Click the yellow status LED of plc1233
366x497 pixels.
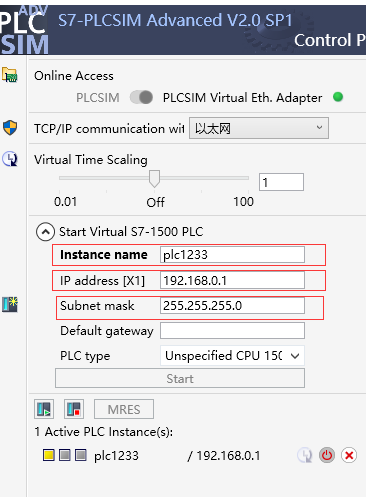(49, 455)
